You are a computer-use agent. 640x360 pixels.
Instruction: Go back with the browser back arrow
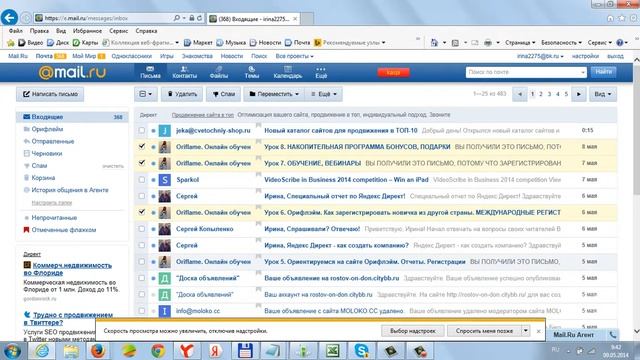click(9, 18)
